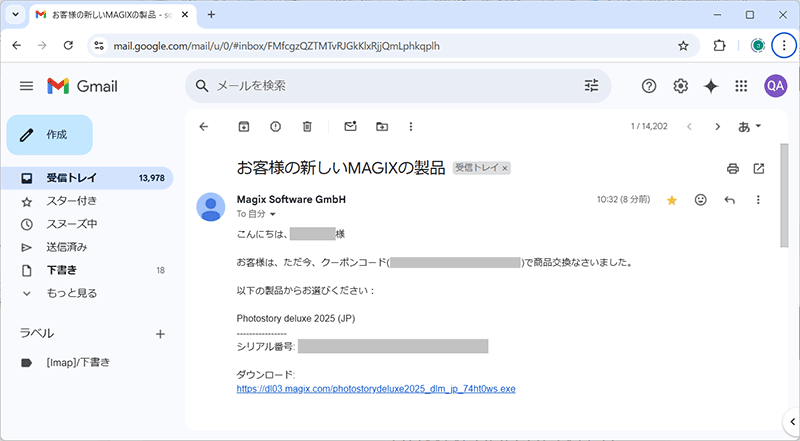Image resolution: width=800 pixels, height=441 pixels.
Task: Open search filter options icon
Action: [x=591, y=86]
